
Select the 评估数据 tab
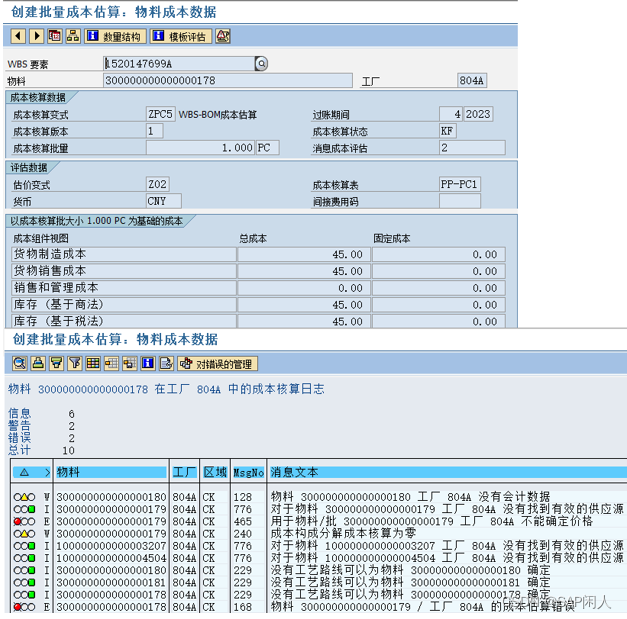coord(29,167)
